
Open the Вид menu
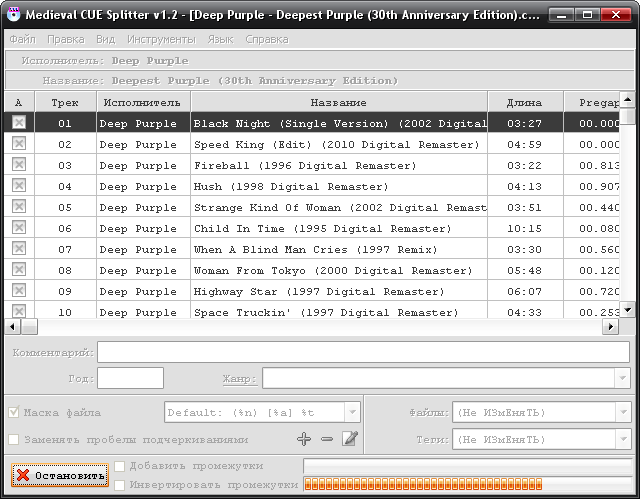[106, 39]
